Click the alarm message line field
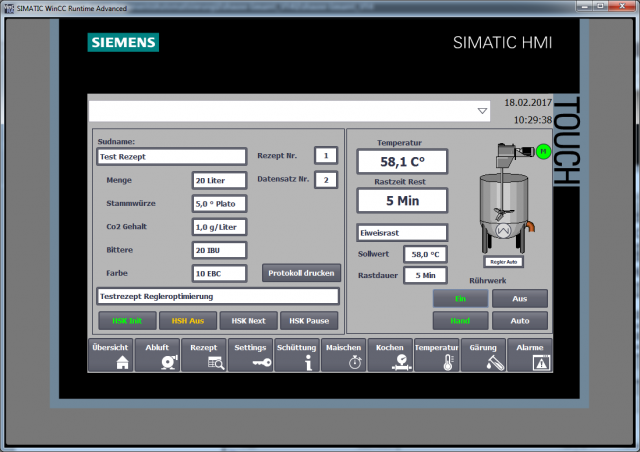Viewport: 640px width, 452px height. pos(289,111)
